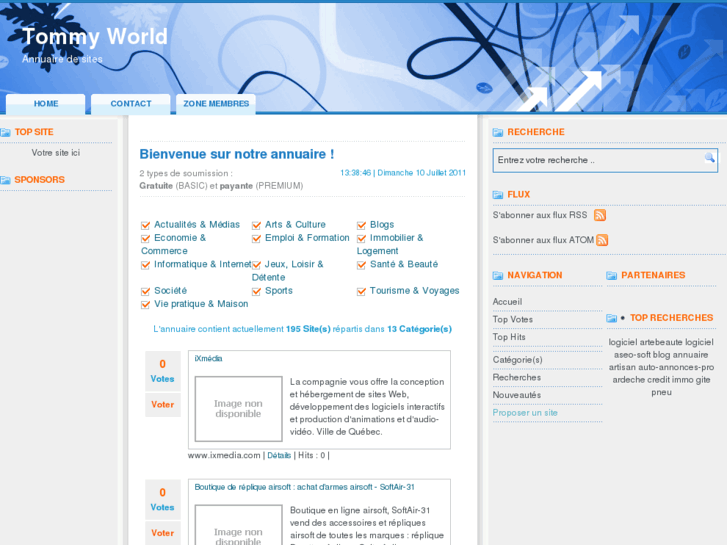Open the CONTACT tab
The height and width of the screenshot is (545, 727).
tap(131, 104)
